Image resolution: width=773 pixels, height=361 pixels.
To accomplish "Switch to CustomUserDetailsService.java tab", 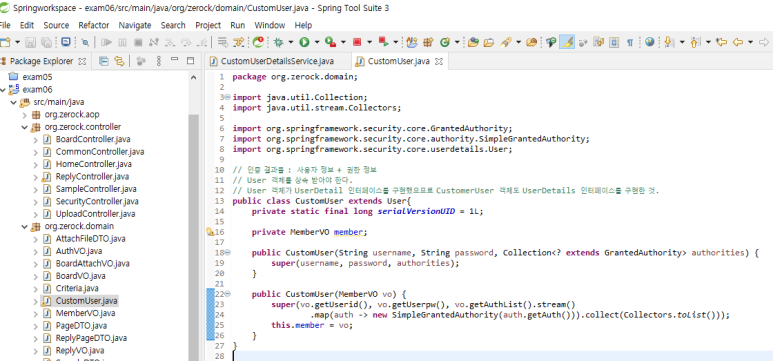I will point(277,62).
